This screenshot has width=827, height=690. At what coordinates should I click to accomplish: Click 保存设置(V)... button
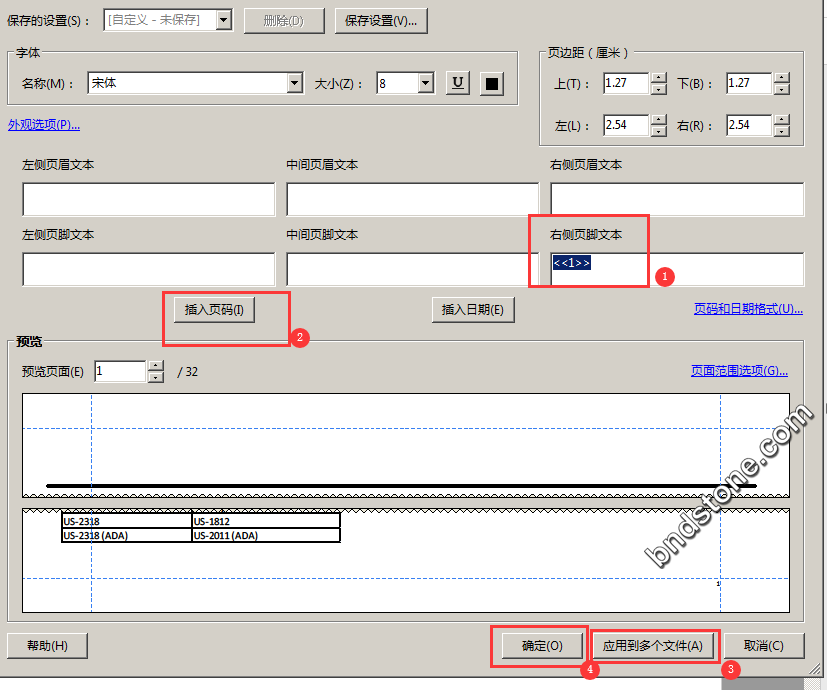[x=381, y=20]
